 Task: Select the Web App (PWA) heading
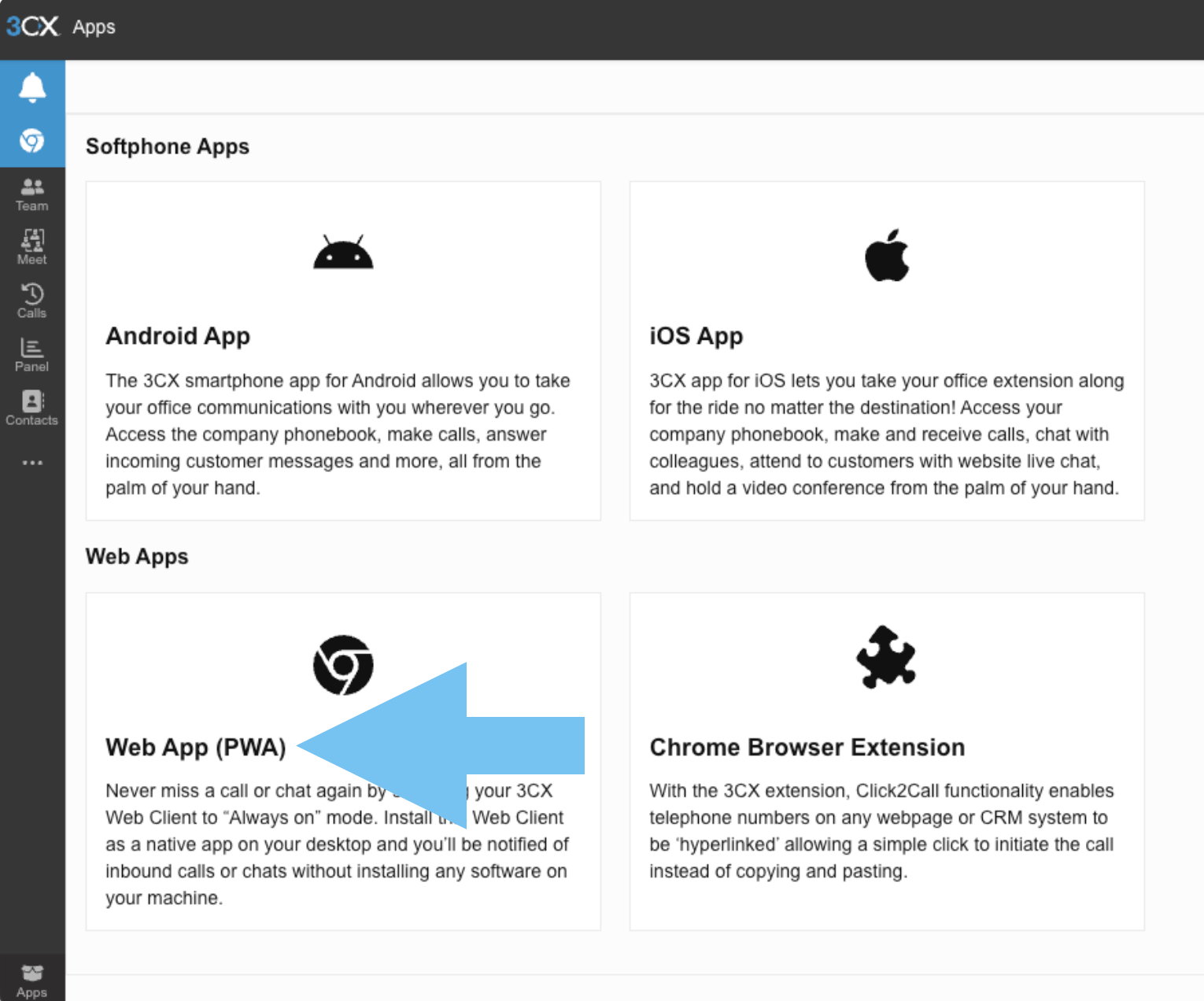tap(195, 747)
